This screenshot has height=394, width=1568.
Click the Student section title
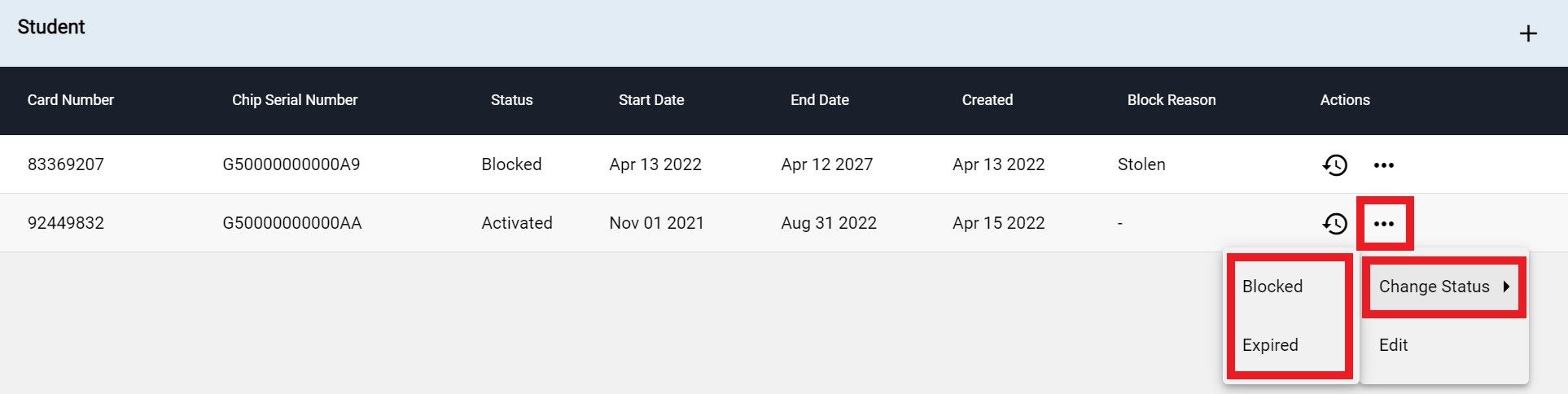[x=51, y=27]
